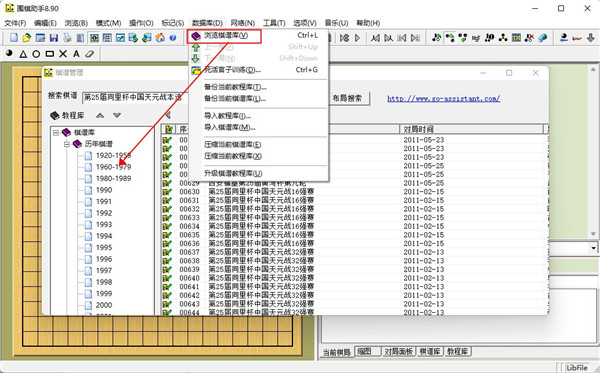600x373 pixels.
Task: Choose 导入棋谱库(M) menu entry
Action: [x=258, y=127]
